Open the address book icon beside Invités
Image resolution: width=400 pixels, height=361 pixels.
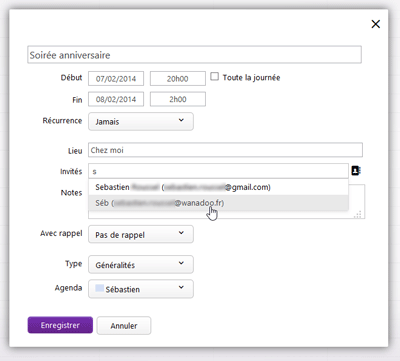click(356, 171)
